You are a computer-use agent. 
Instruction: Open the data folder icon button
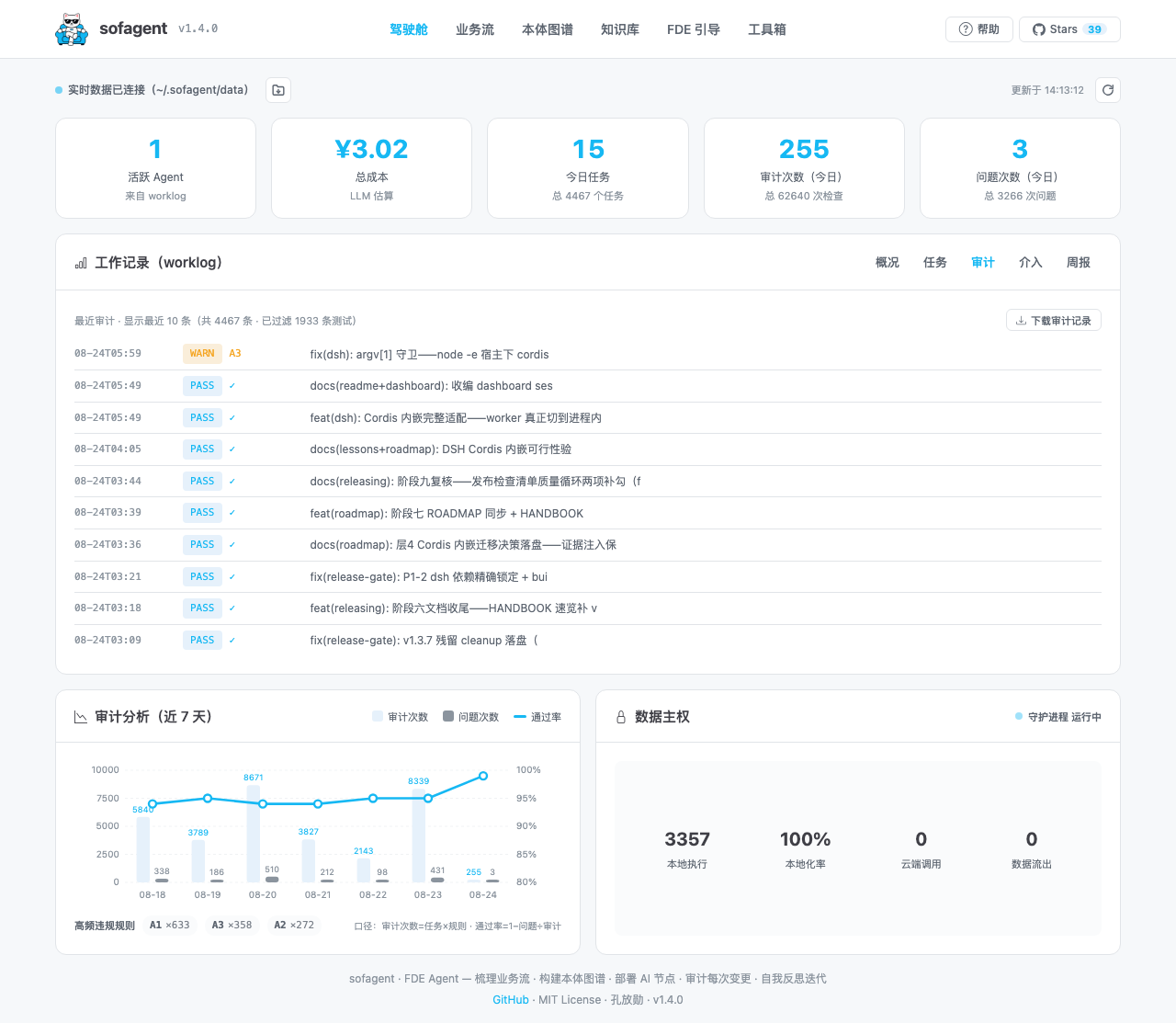(278, 90)
